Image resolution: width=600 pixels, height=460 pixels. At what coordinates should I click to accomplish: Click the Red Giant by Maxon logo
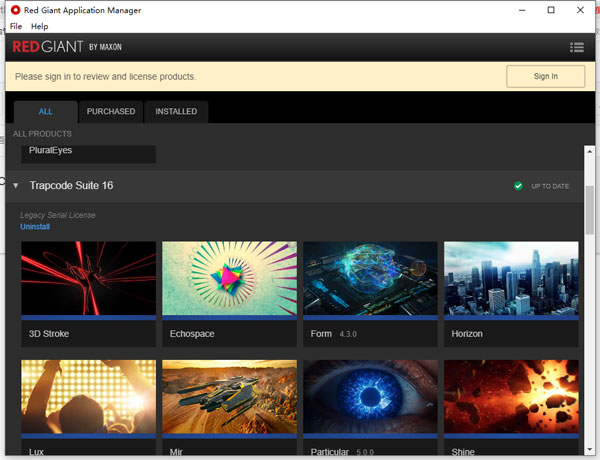pyautogui.click(x=67, y=47)
